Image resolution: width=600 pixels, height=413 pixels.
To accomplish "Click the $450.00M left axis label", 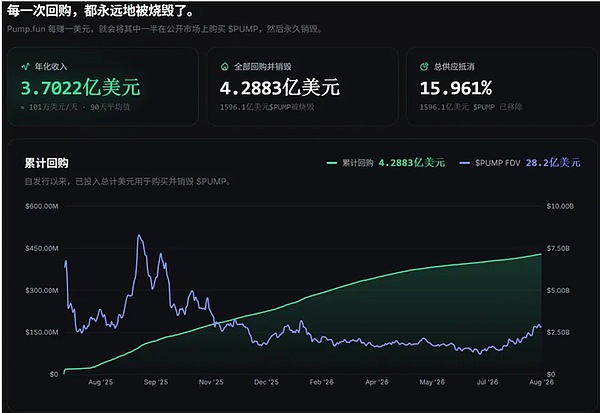I will (x=42, y=248).
